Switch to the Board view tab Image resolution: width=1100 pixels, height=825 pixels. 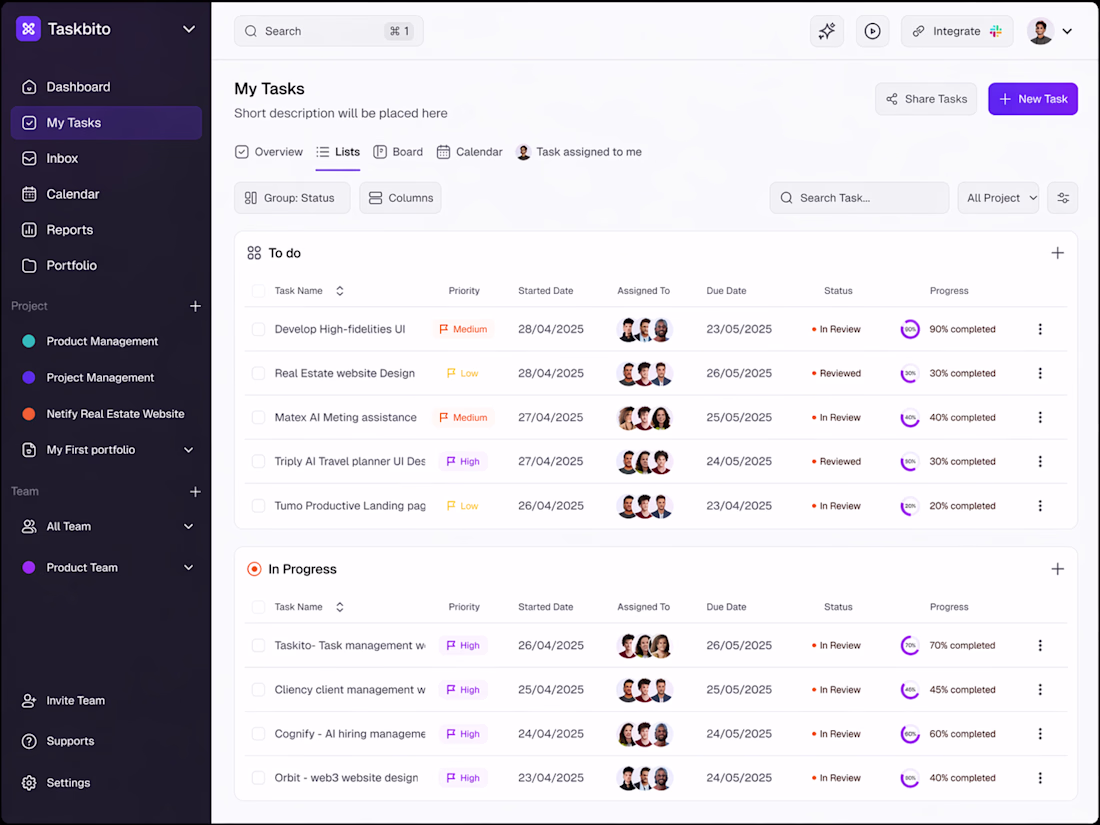pos(398,152)
